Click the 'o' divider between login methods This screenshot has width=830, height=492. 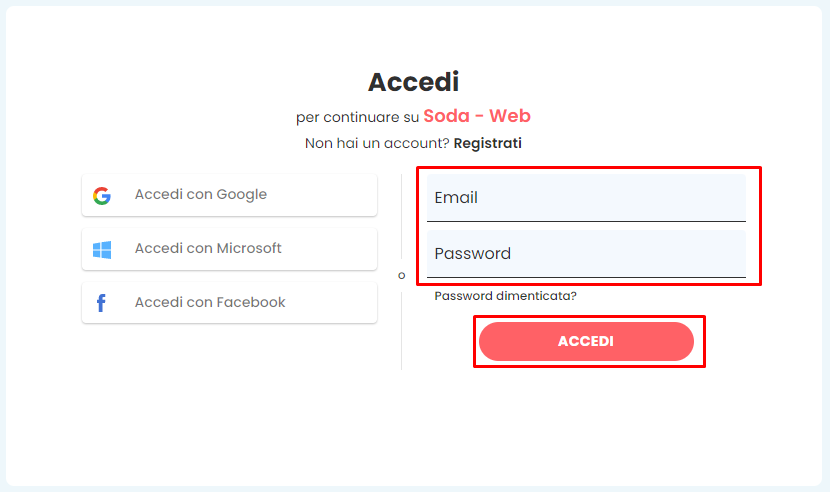[401, 275]
